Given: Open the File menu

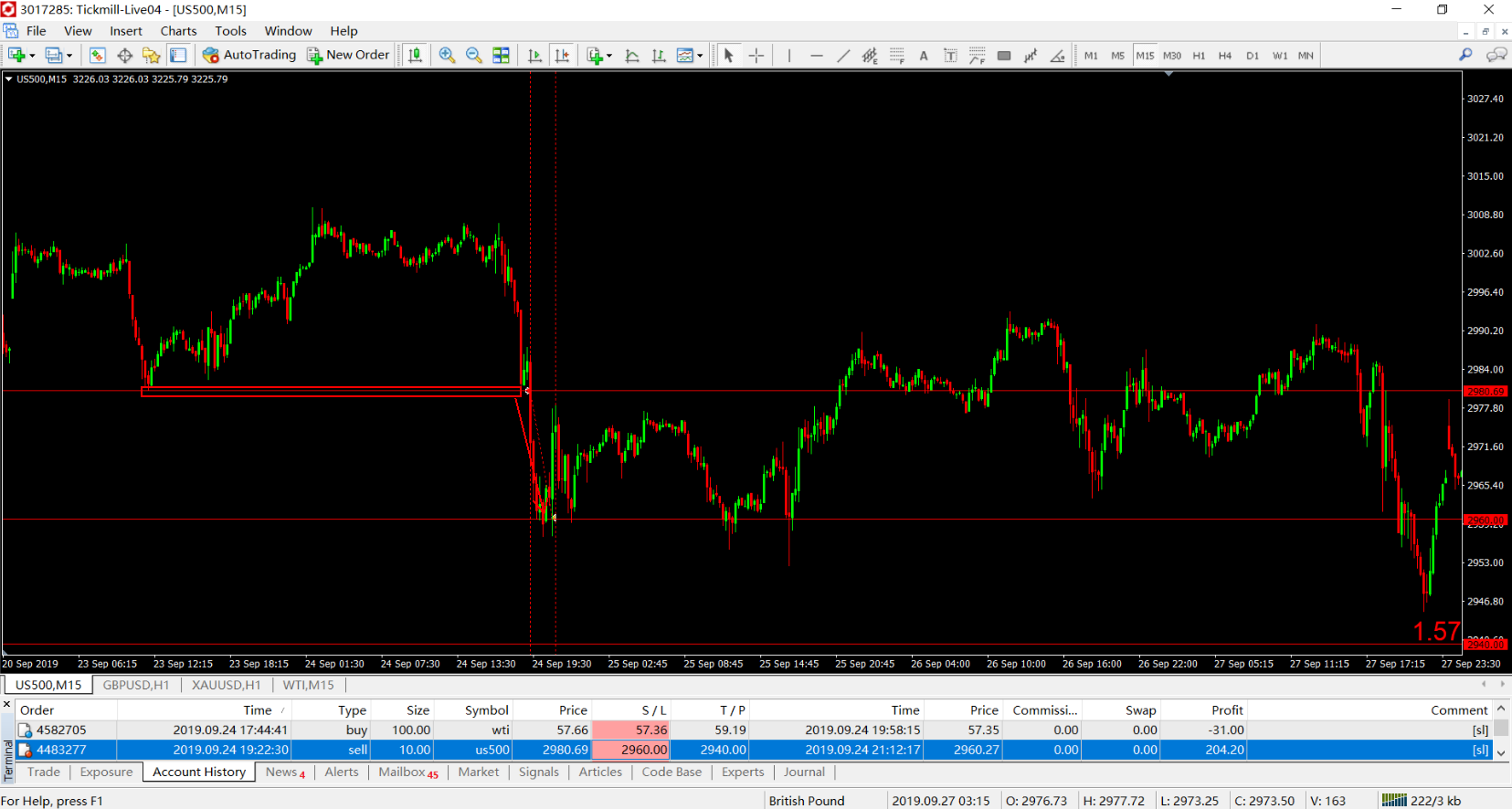Looking at the screenshot, I should pos(37,31).
